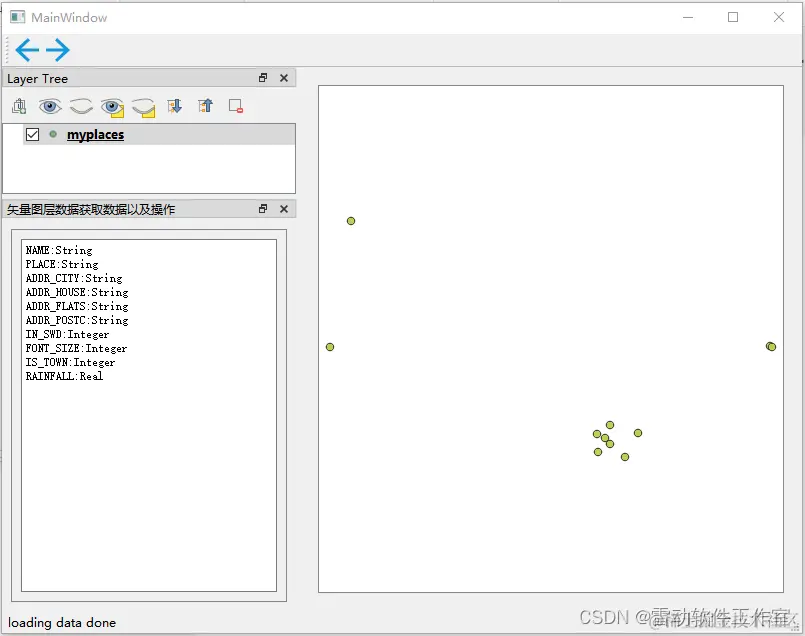Click the ADDR_FLATS:String line
Viewport: 805px width, 636px height.
[x=77, y=306]
